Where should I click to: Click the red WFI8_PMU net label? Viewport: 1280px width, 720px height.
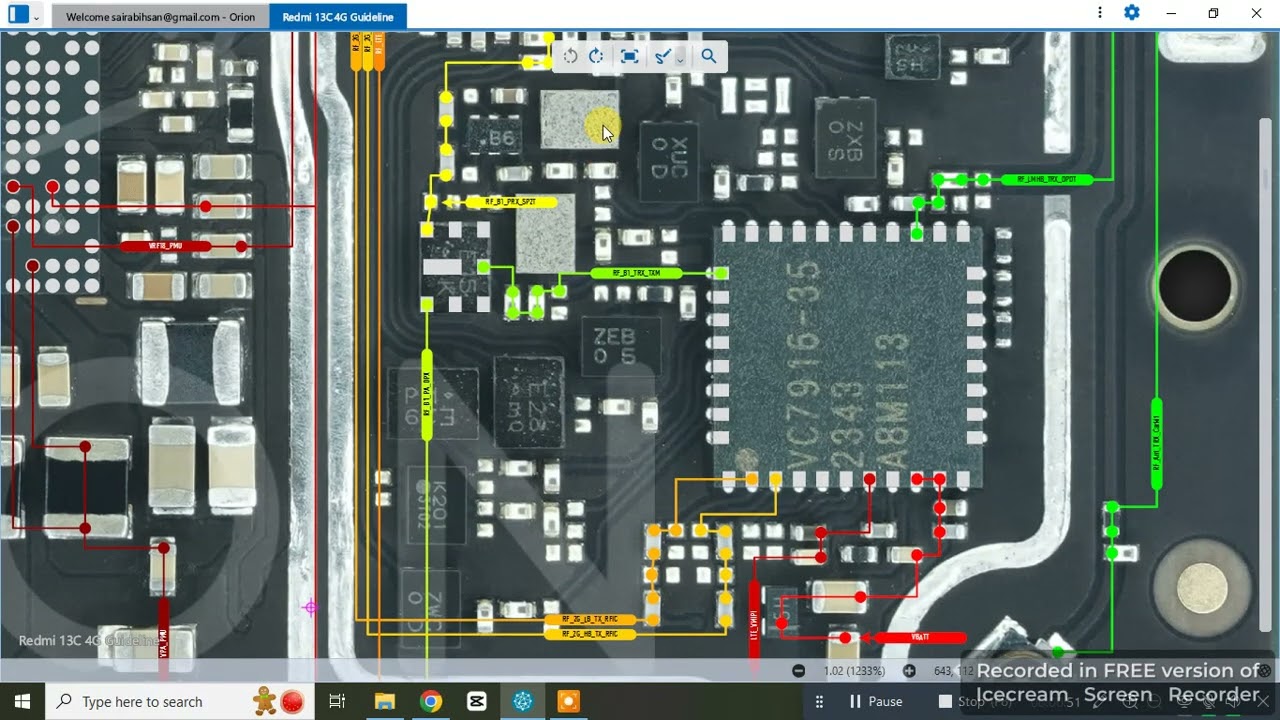point(165,245)
